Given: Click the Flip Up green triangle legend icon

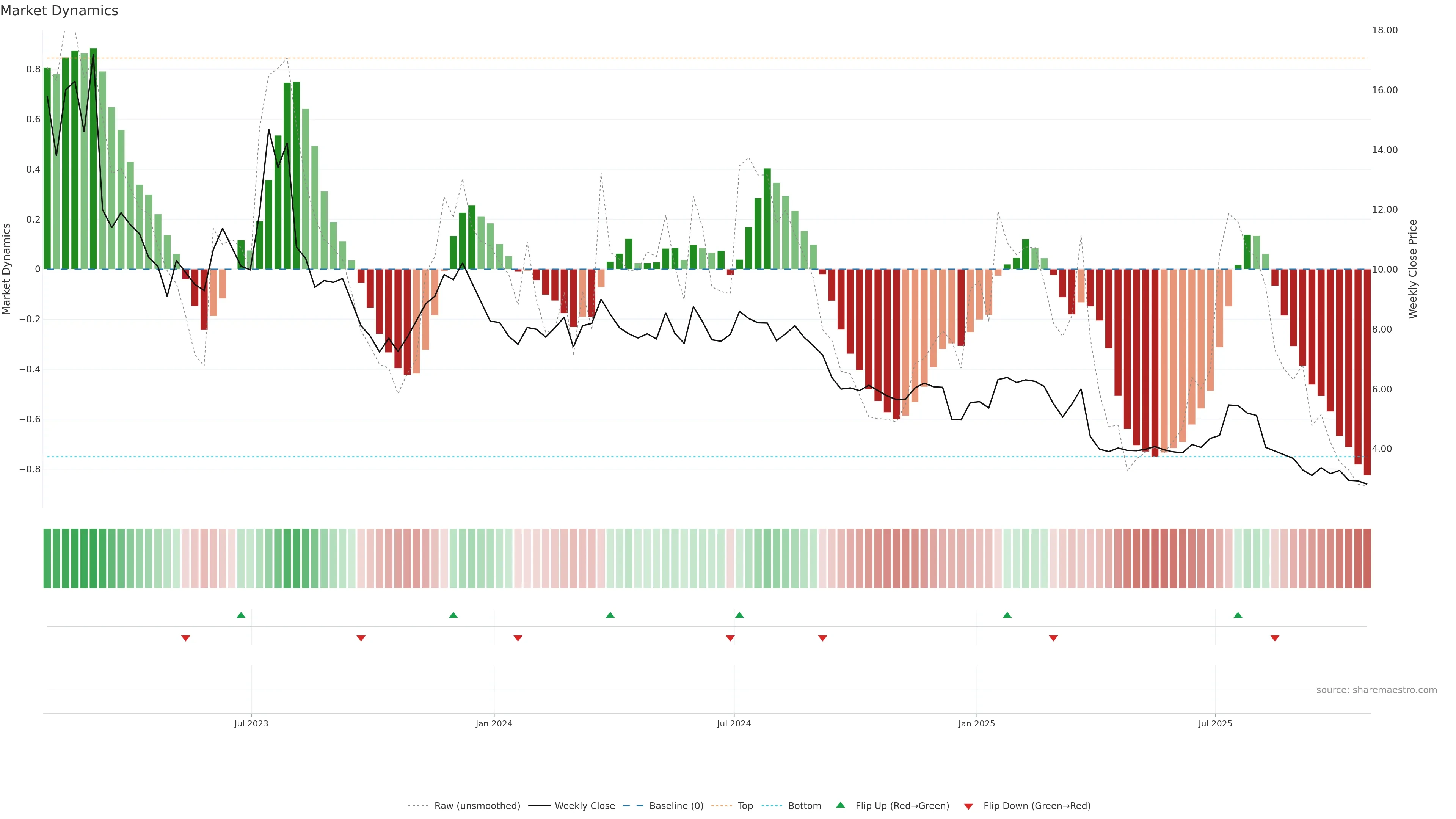Looking at the screenshot, I should 841,805.
